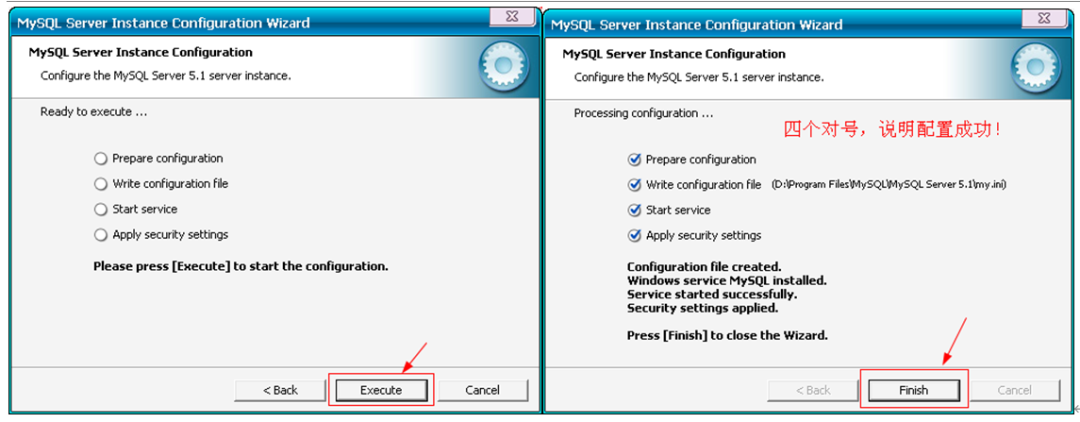
Task: Click disabled Back button in right wizard
Action: coord(813,390)
